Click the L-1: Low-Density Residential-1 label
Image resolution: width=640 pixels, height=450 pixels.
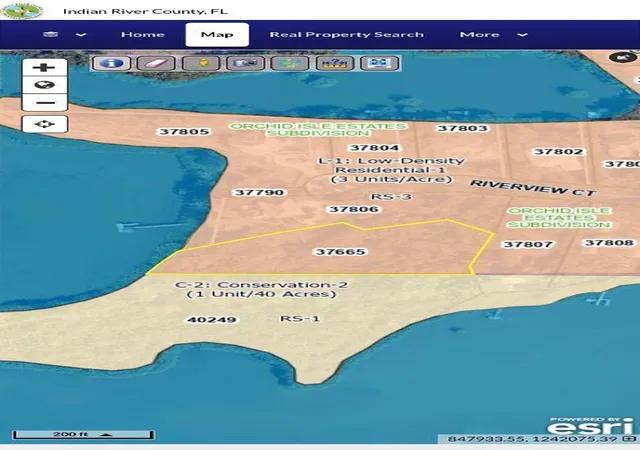click(391, 170)
